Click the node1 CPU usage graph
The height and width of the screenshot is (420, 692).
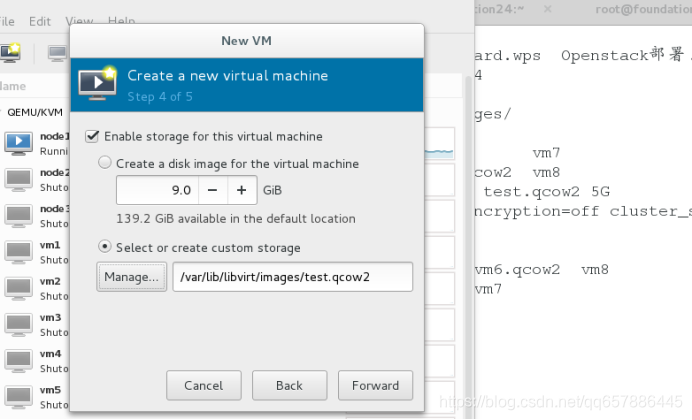click(x=439, y=143)
